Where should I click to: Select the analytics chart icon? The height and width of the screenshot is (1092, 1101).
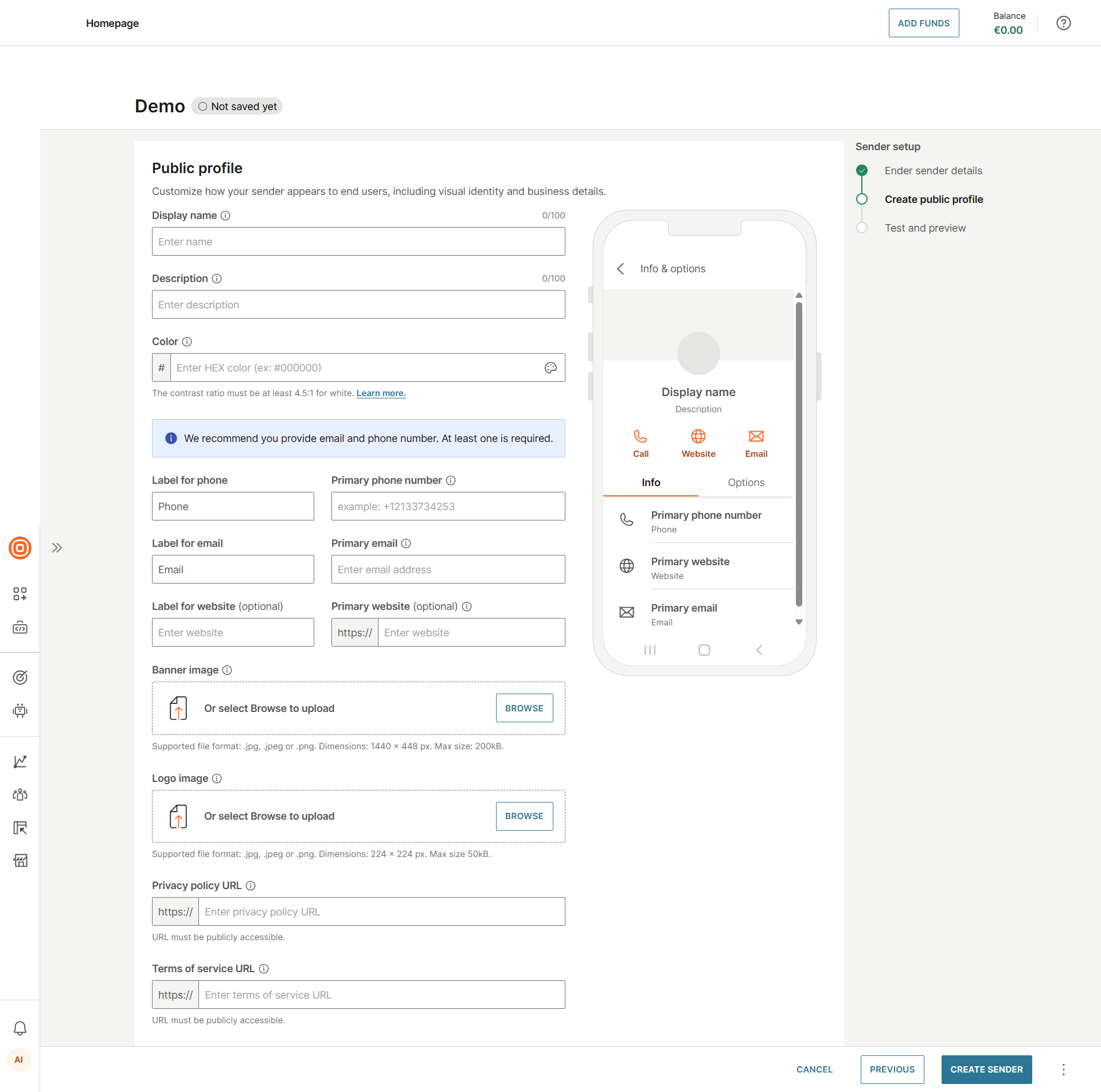click(x=20, y=761)
